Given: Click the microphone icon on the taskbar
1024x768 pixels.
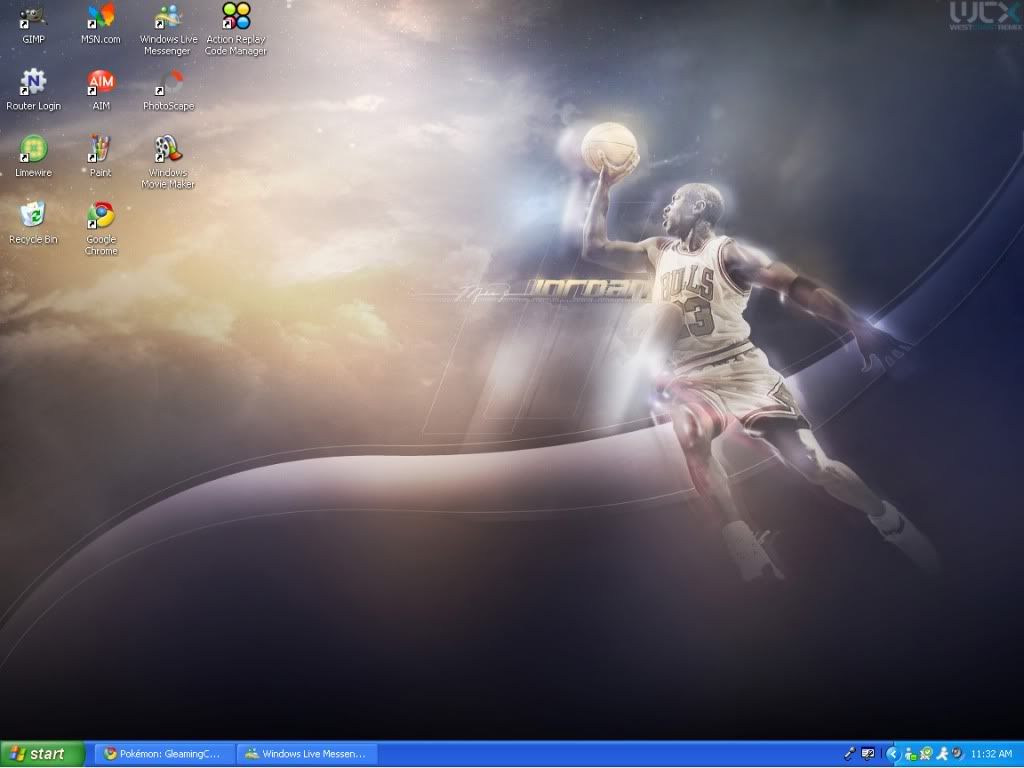Looking at the screenshot, I should tap(851, 752).
